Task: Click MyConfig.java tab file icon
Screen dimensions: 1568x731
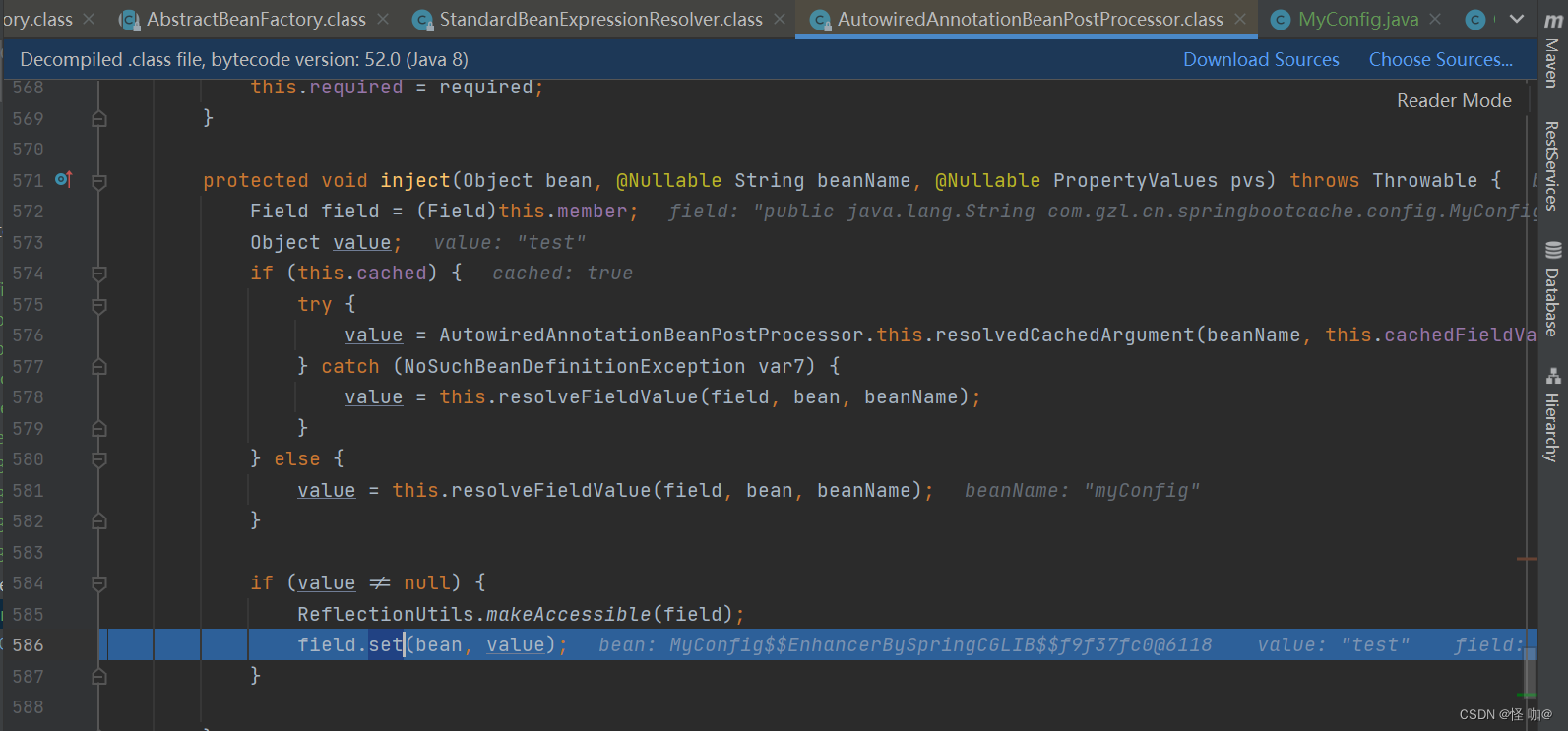Action: point(1281,20)
